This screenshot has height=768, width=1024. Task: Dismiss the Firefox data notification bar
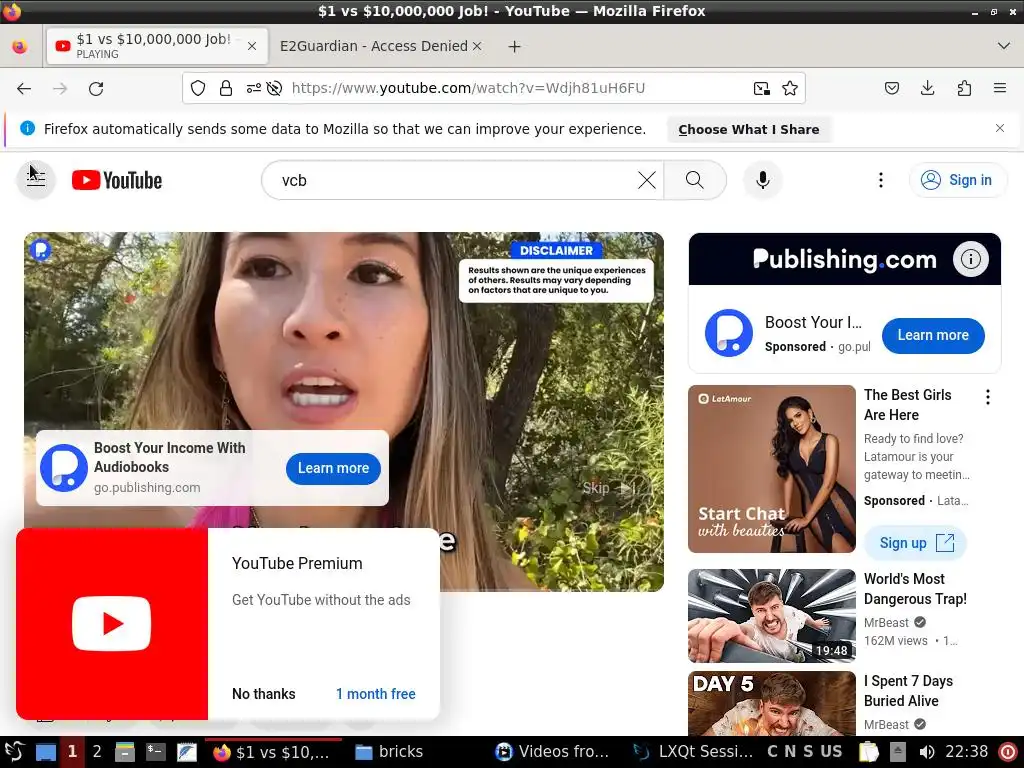pos(999,128)
